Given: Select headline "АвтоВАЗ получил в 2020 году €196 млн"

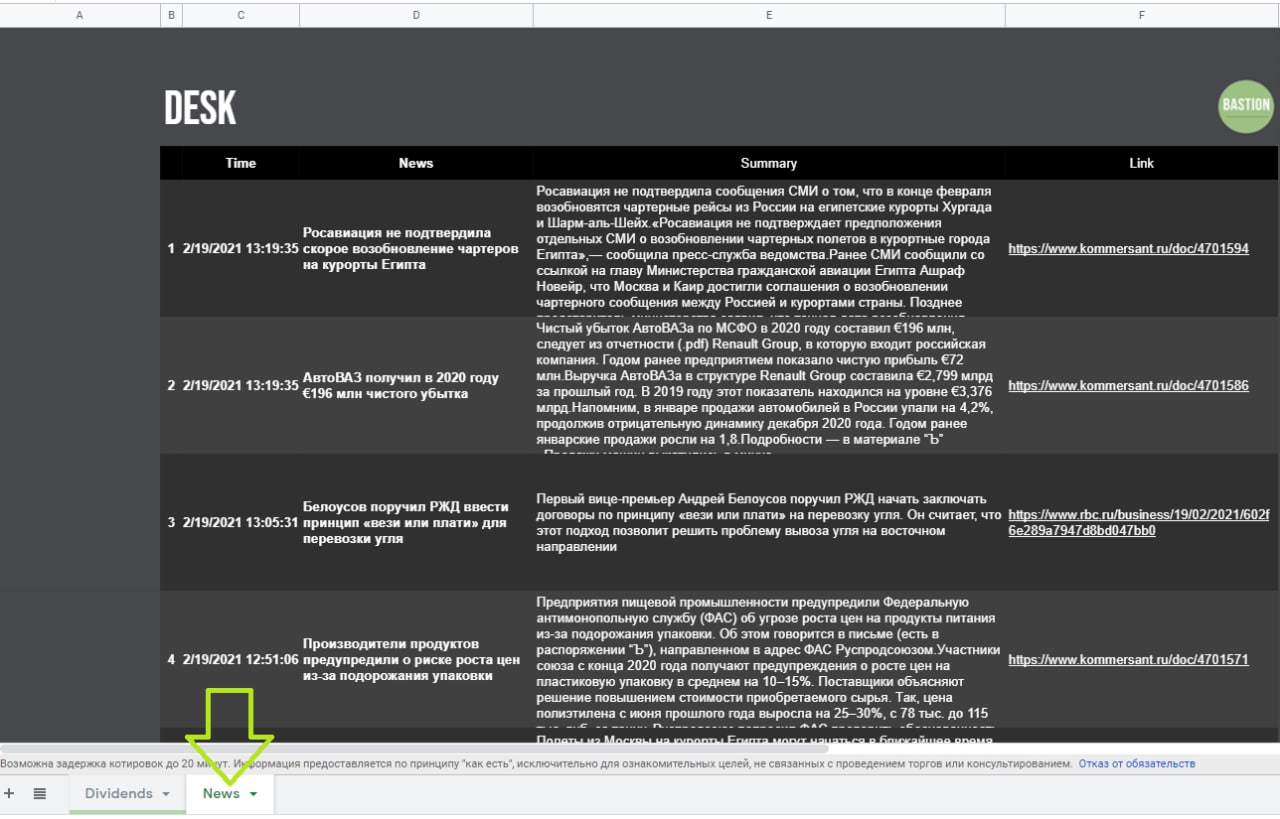Looking at the screenshot, I should point(416,385).
